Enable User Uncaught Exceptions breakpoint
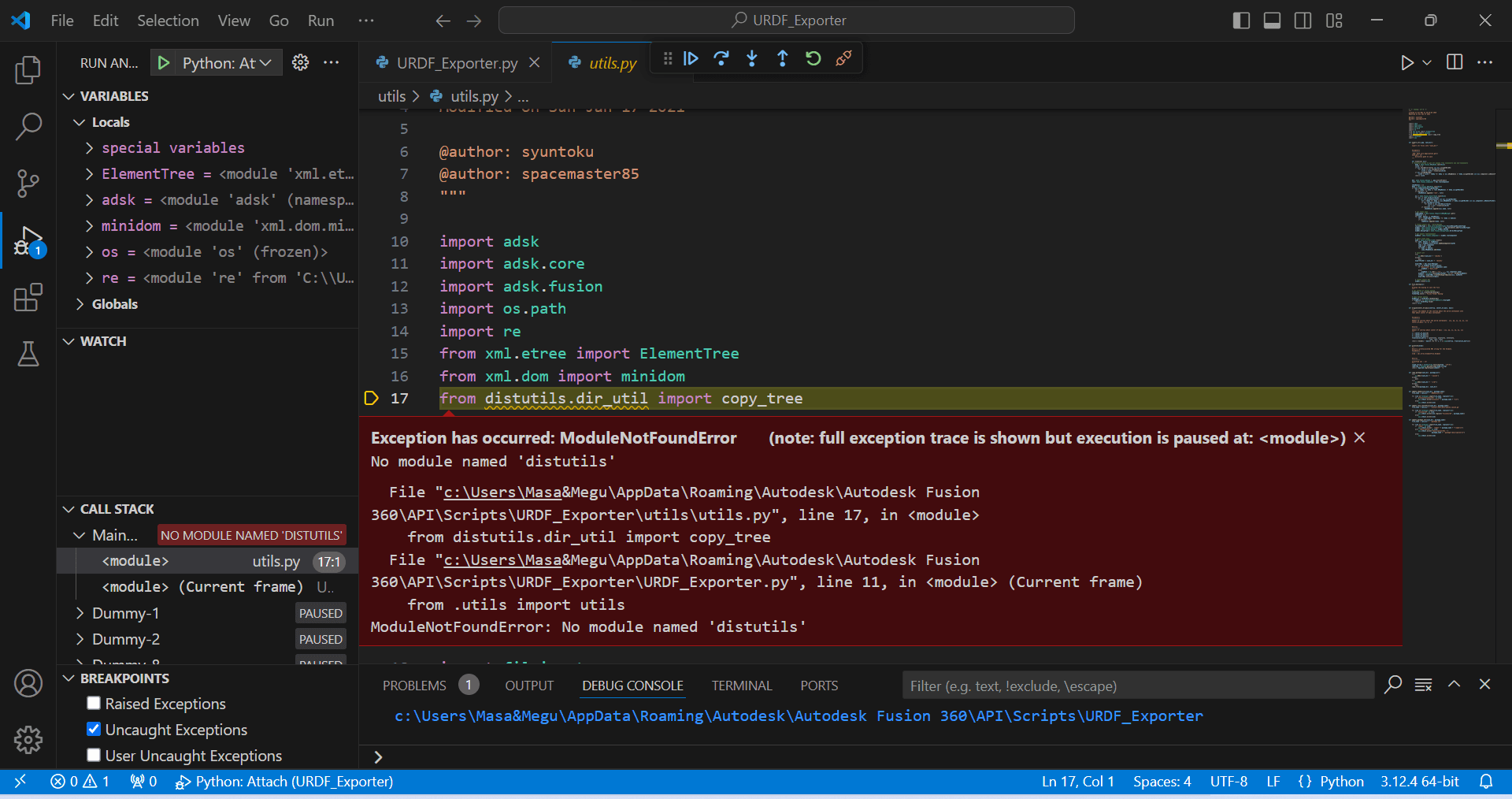 coord(94,755)
